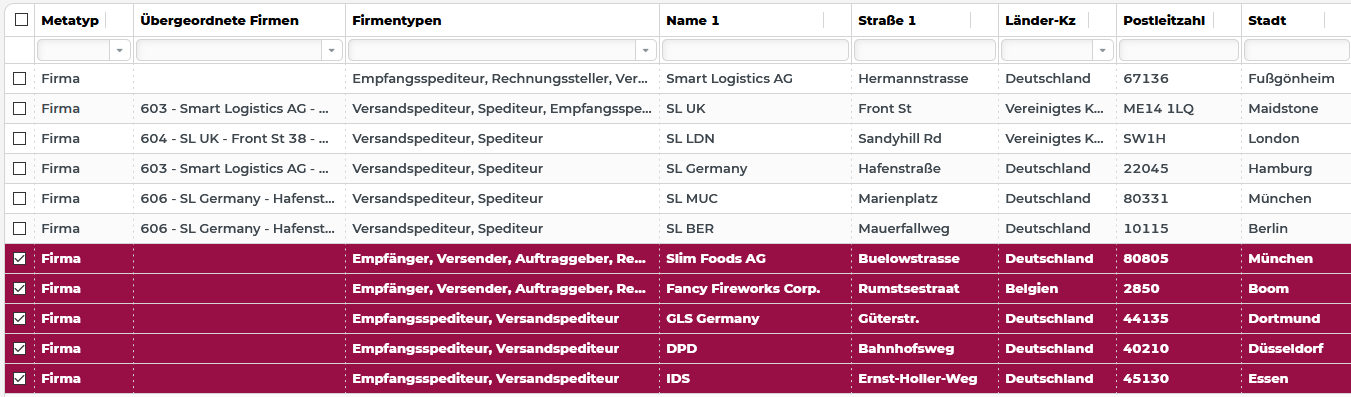Sort by the Stadt column header

(1267, 20)
